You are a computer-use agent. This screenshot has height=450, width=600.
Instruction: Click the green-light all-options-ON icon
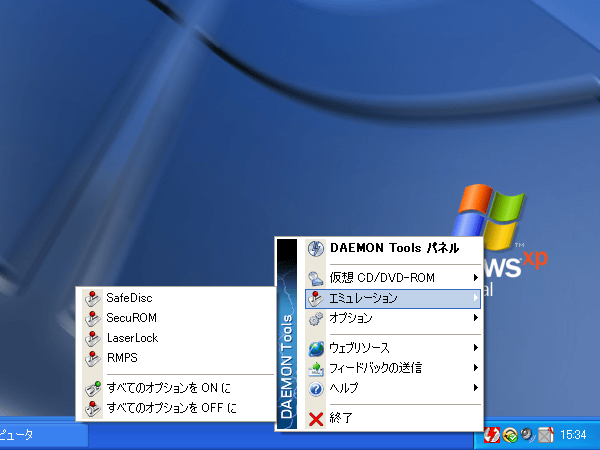point(92,389)
